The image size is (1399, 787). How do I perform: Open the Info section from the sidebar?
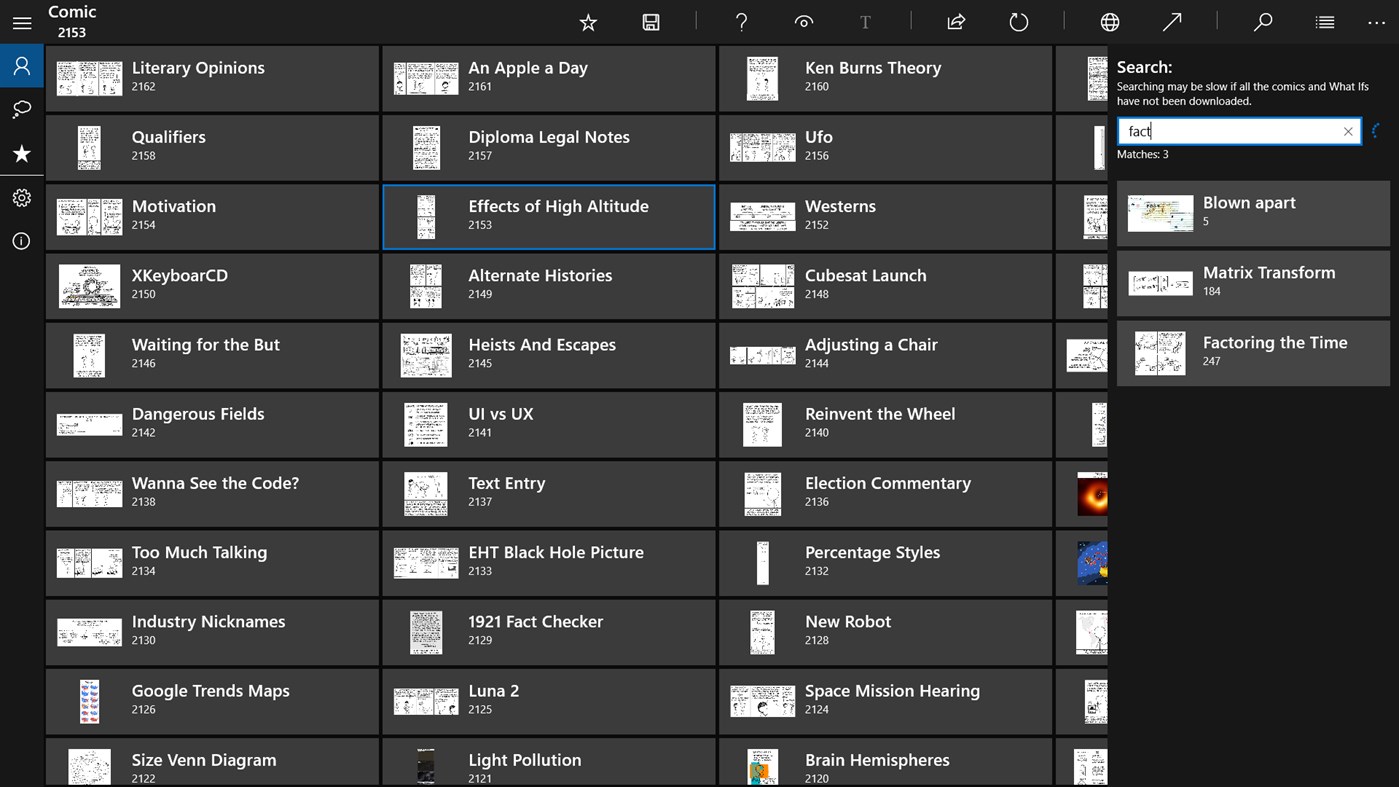click(21, 240)
